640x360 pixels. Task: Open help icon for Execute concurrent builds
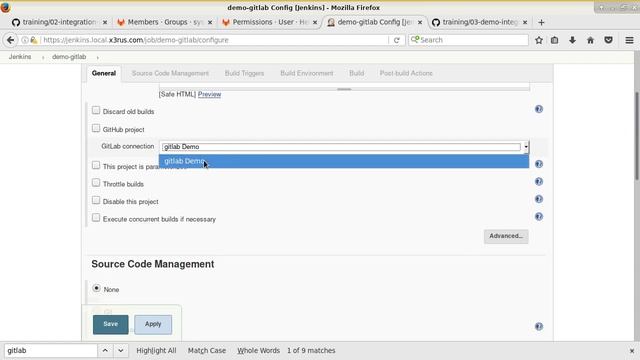[539, 217]
